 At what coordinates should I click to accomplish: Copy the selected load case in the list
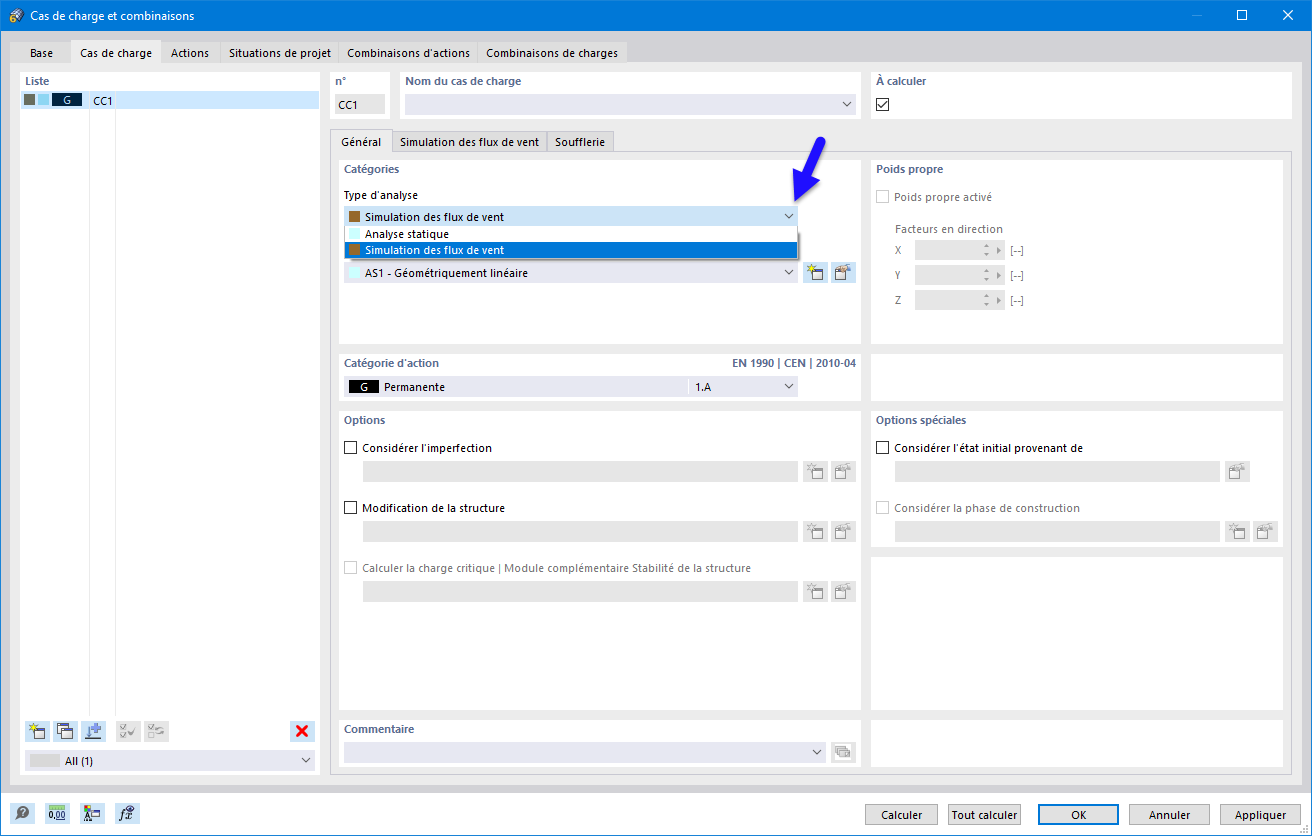click(x=66, y=731)
